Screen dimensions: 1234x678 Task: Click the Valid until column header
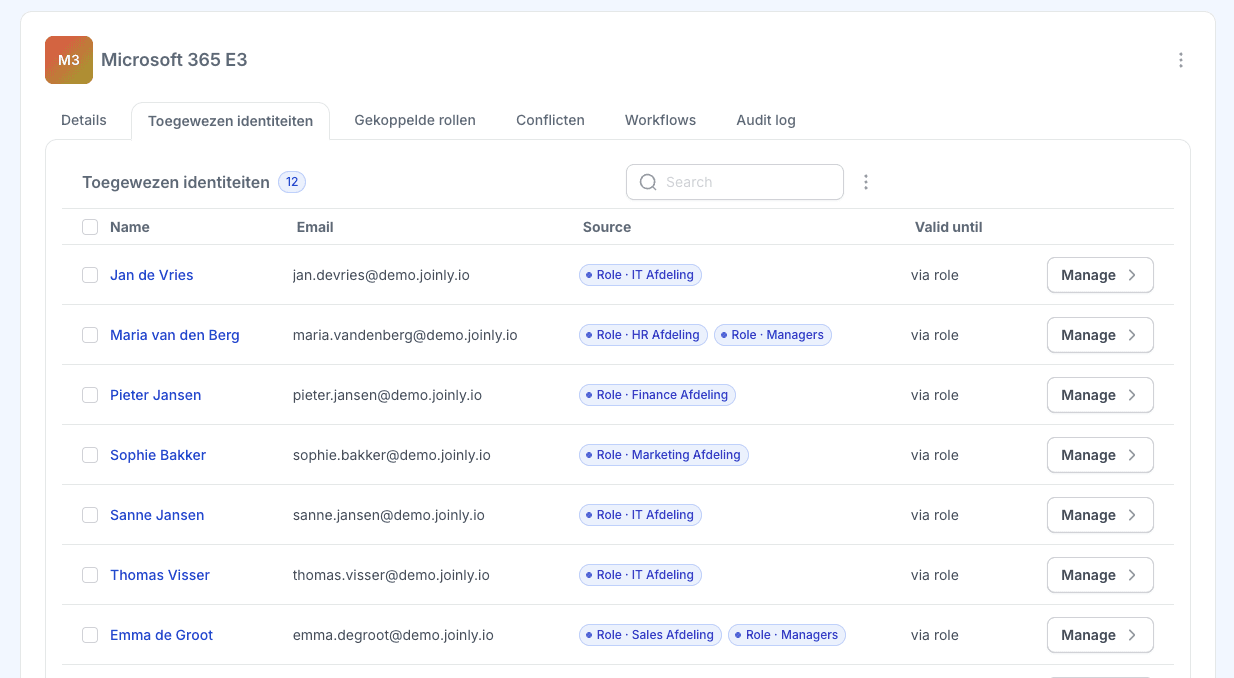point(949,227)
